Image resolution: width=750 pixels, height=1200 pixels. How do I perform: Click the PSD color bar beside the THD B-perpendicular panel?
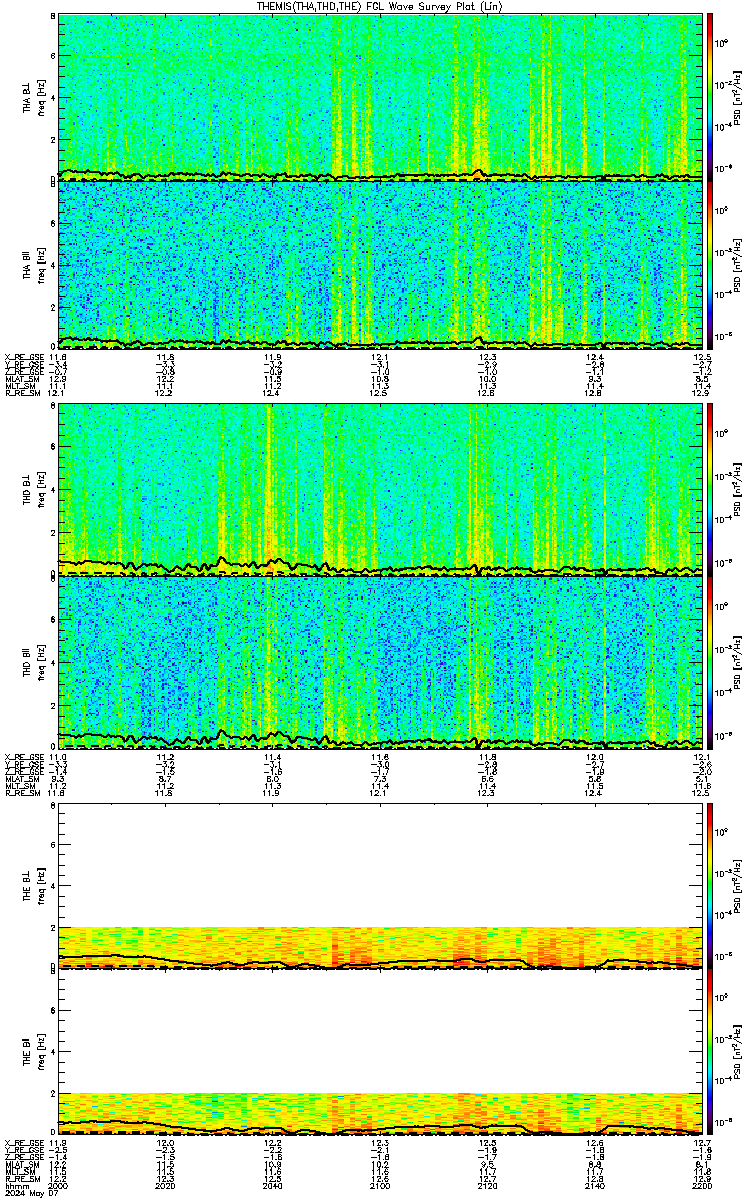point(710,490)
